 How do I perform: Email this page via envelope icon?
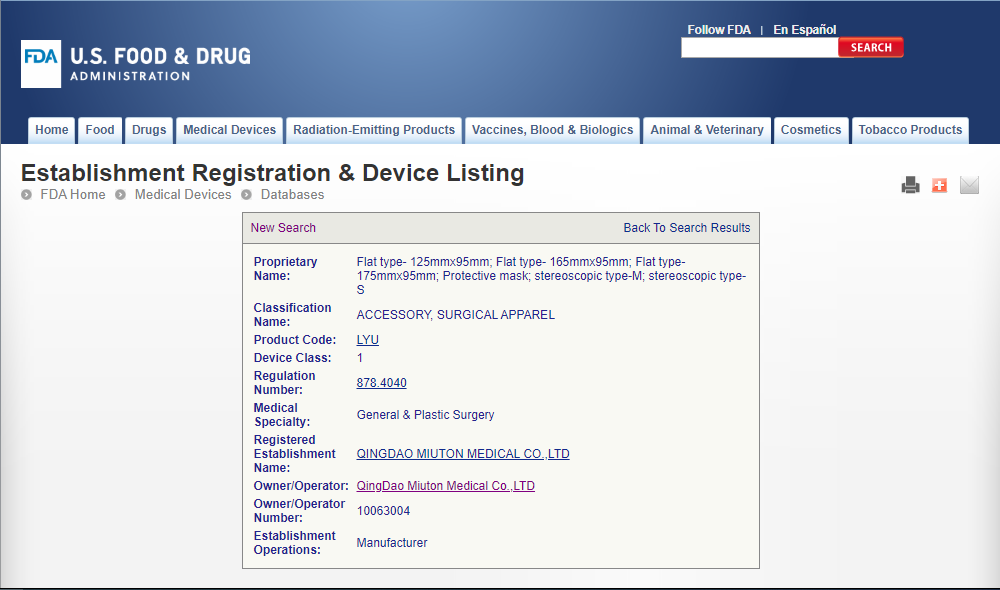pos(969,185)
